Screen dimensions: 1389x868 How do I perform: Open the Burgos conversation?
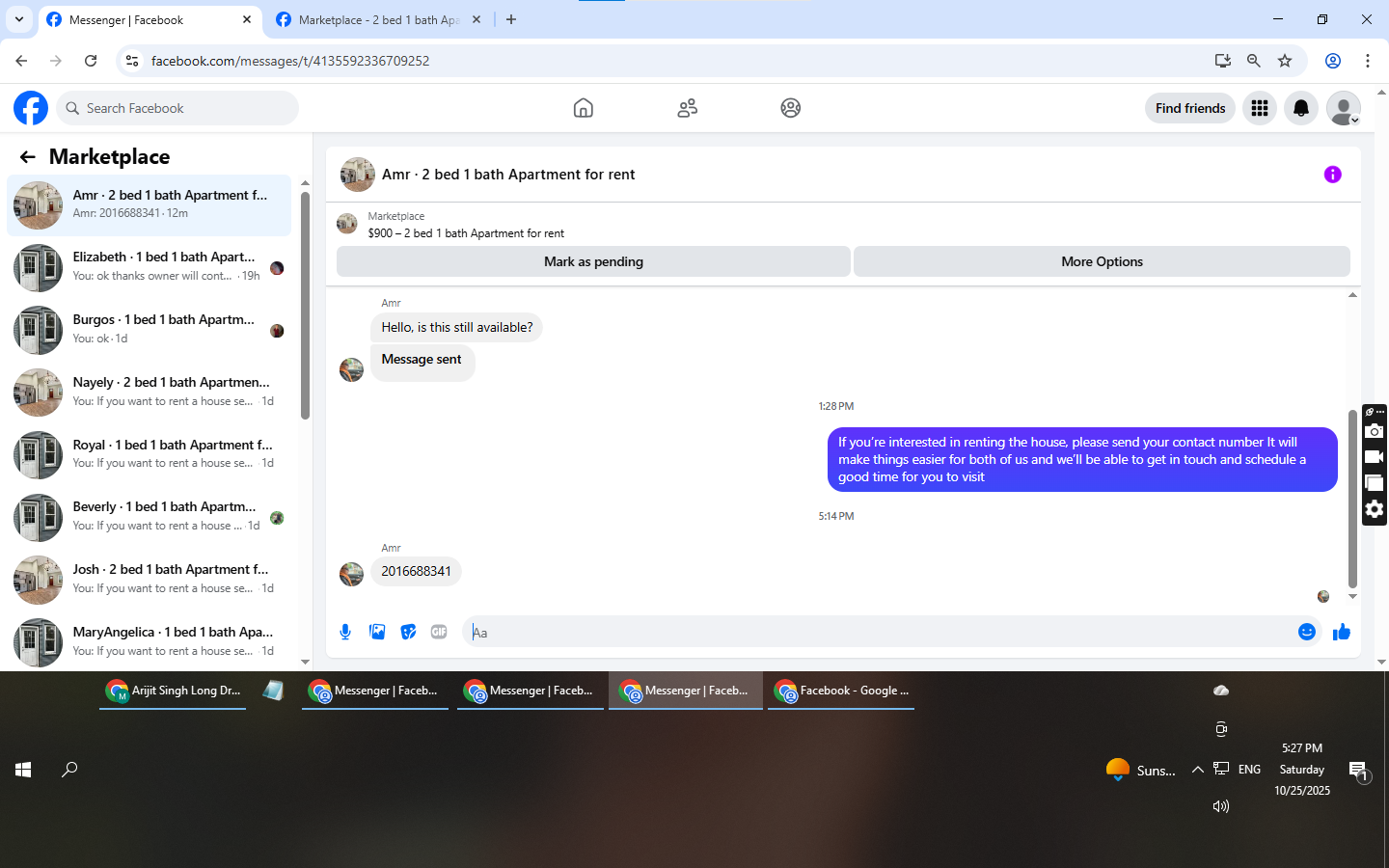pos(150,330)
